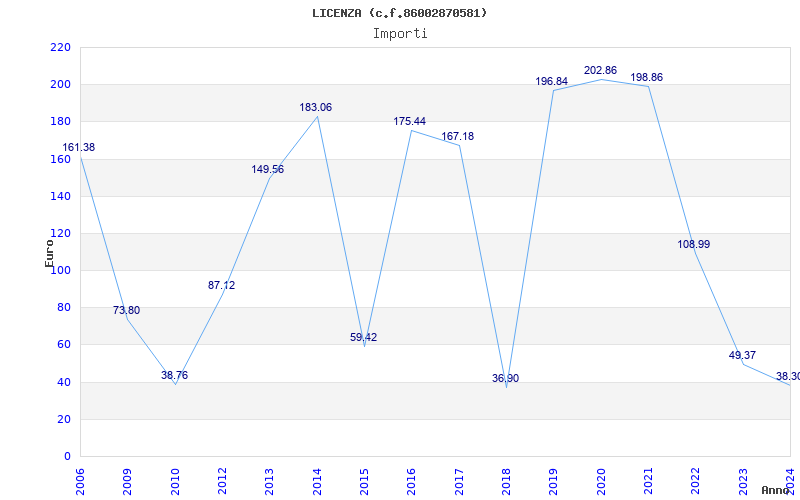Viewport: 800px width, 500px height.
Task: Click the Euro y-axis title
Action: coord(49,253)
